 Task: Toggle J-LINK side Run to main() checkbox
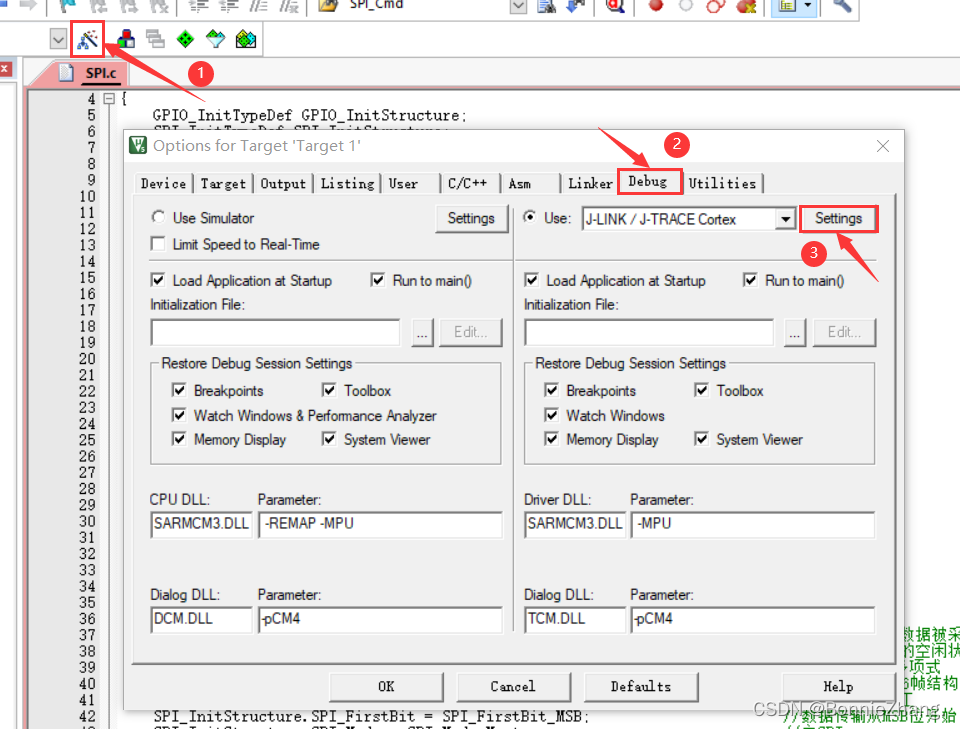pyautogui.click(x=750, y=280)
